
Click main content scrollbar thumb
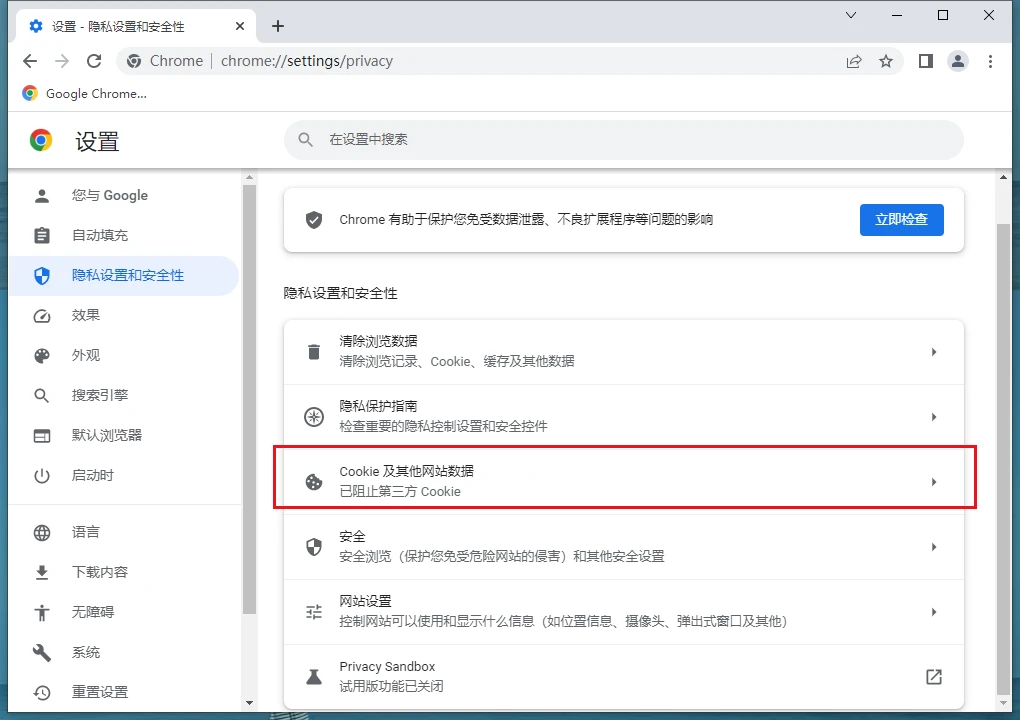coord(1003,459)
